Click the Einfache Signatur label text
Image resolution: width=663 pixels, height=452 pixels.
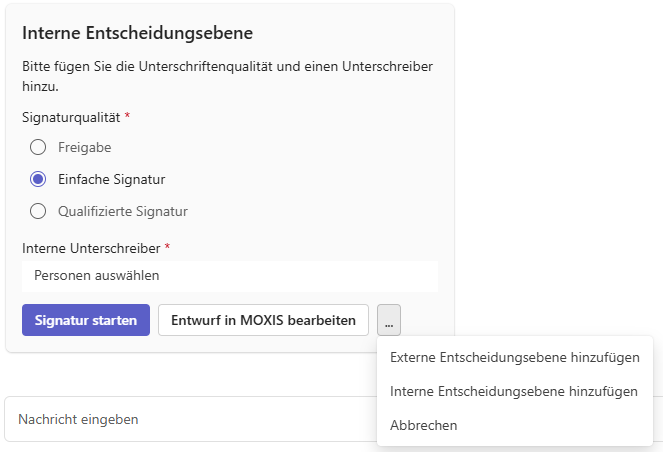[x=111, y=179]
